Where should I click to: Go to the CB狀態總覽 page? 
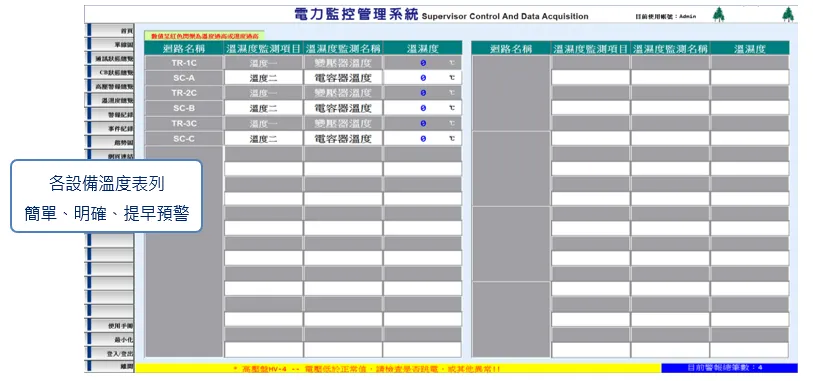click(110, 73)
